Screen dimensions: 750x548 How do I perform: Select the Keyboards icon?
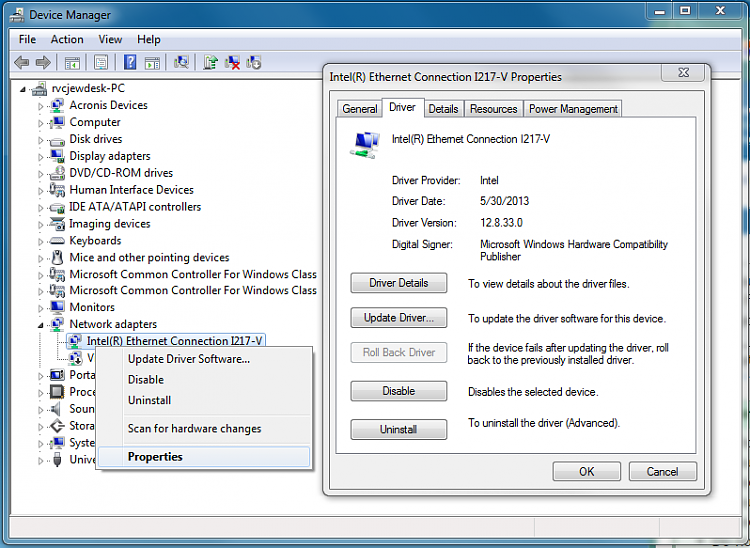point(57,241)
